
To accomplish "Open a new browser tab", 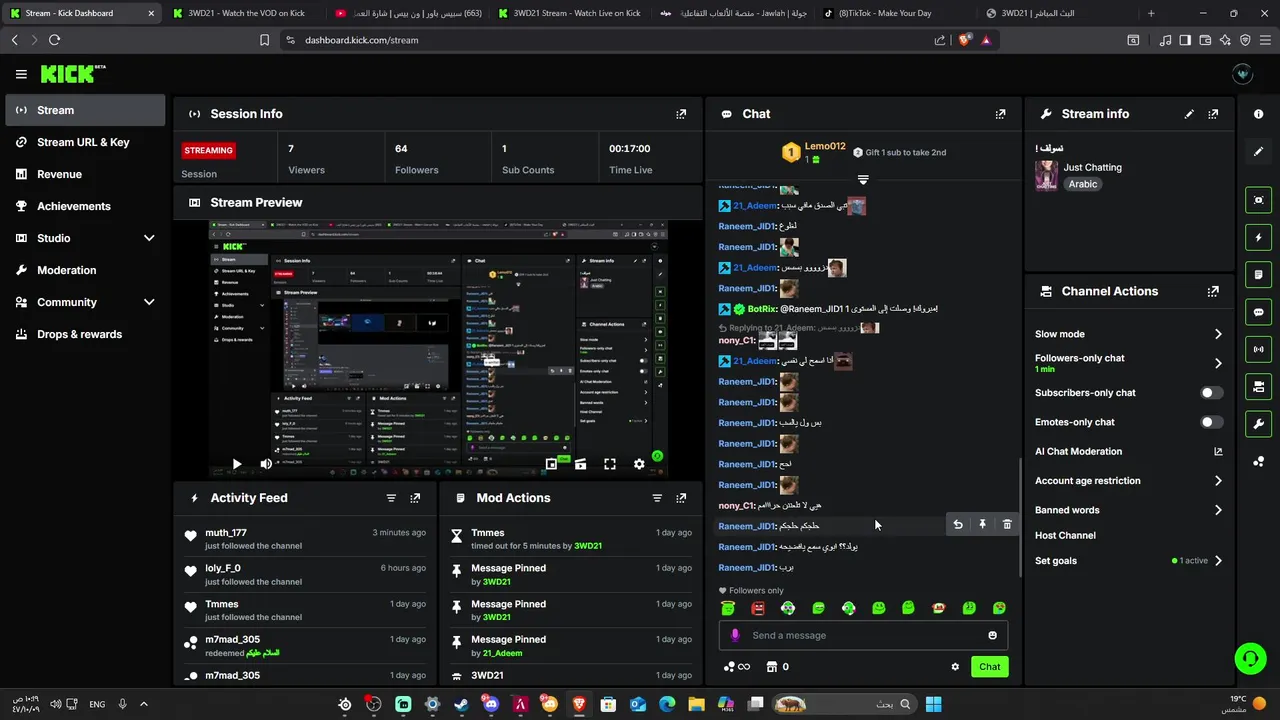I will pos(1151,13).
